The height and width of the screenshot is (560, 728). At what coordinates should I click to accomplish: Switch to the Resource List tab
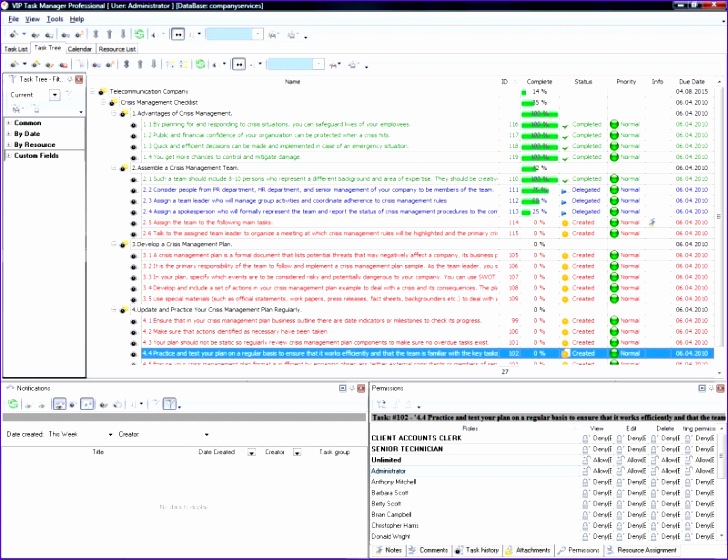(x=117, y=49)
